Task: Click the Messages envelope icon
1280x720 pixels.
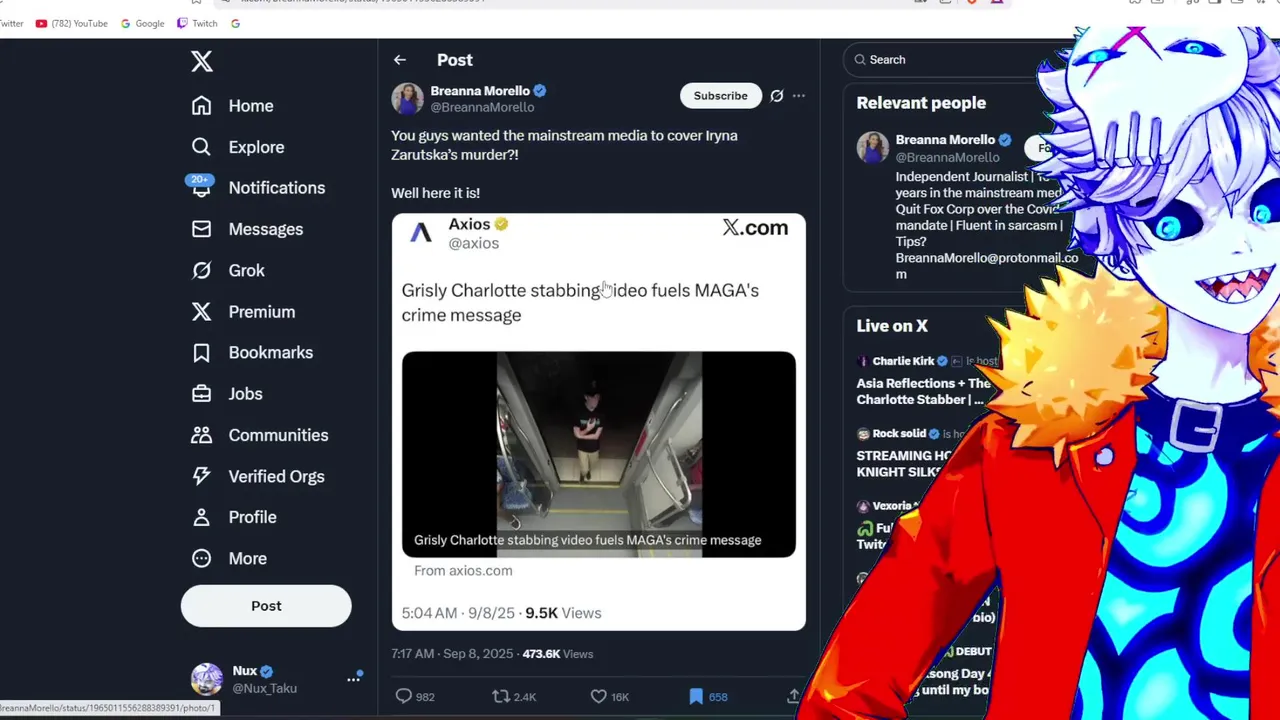Action: (x=202, y=229)
